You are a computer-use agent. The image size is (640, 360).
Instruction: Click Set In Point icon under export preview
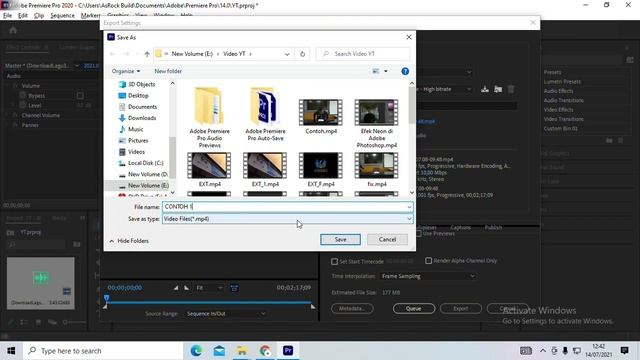[x=176, y=288]
